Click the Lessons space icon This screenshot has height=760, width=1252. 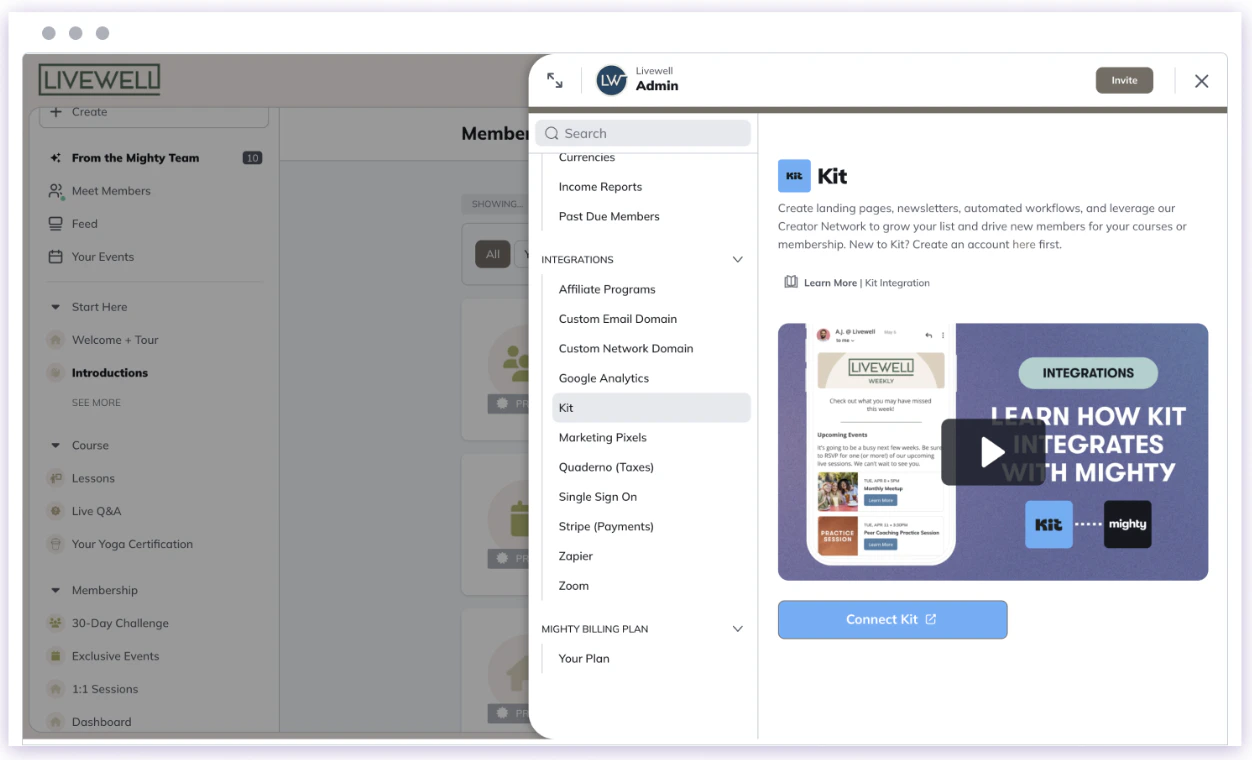tap(56, 478)
